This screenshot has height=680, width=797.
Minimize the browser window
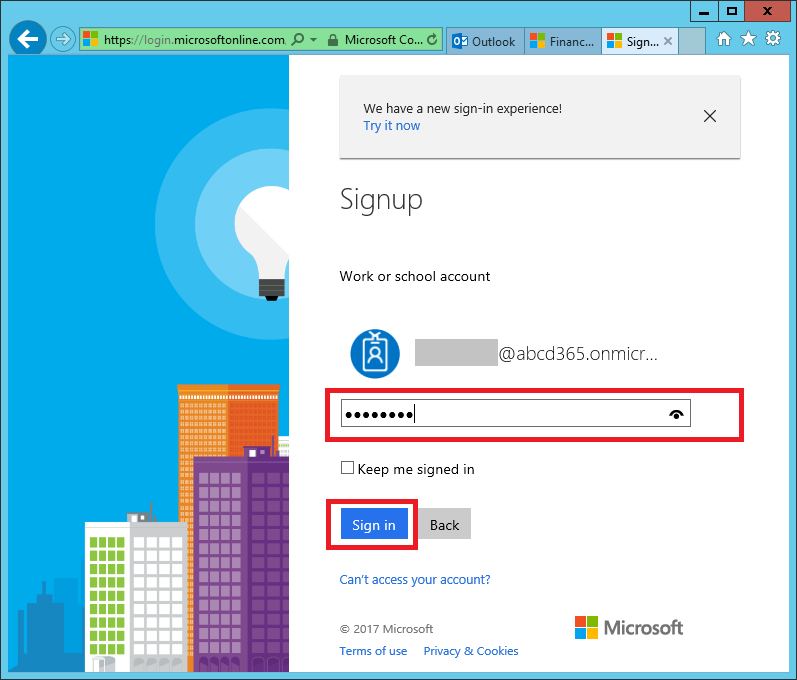(x=704, y=11)
